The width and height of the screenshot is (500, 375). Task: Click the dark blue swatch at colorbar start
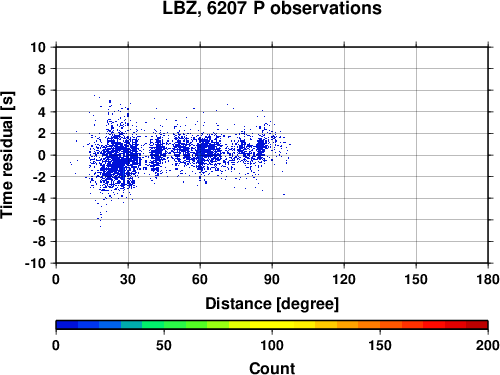click(67, 324)
